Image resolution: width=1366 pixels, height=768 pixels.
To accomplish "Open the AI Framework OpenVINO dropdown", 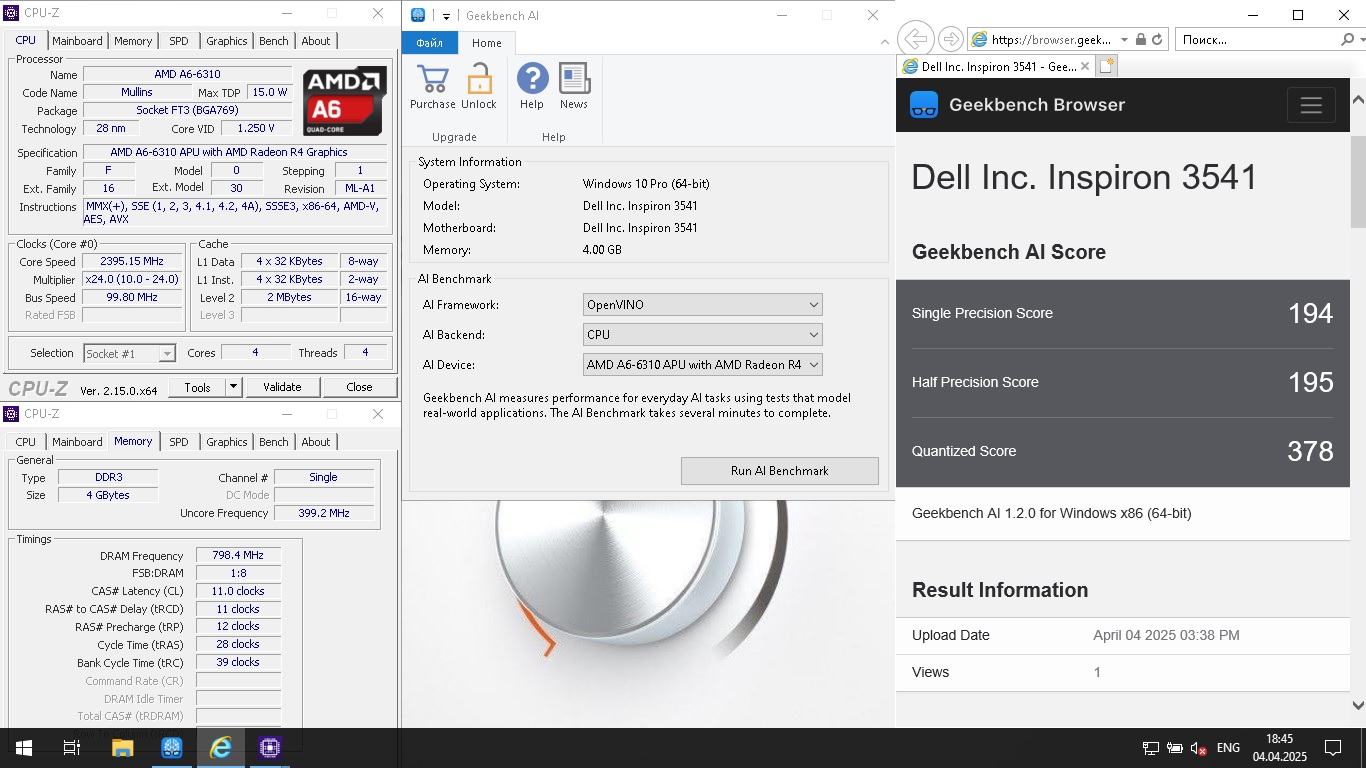I will click(x=702, y=305).
